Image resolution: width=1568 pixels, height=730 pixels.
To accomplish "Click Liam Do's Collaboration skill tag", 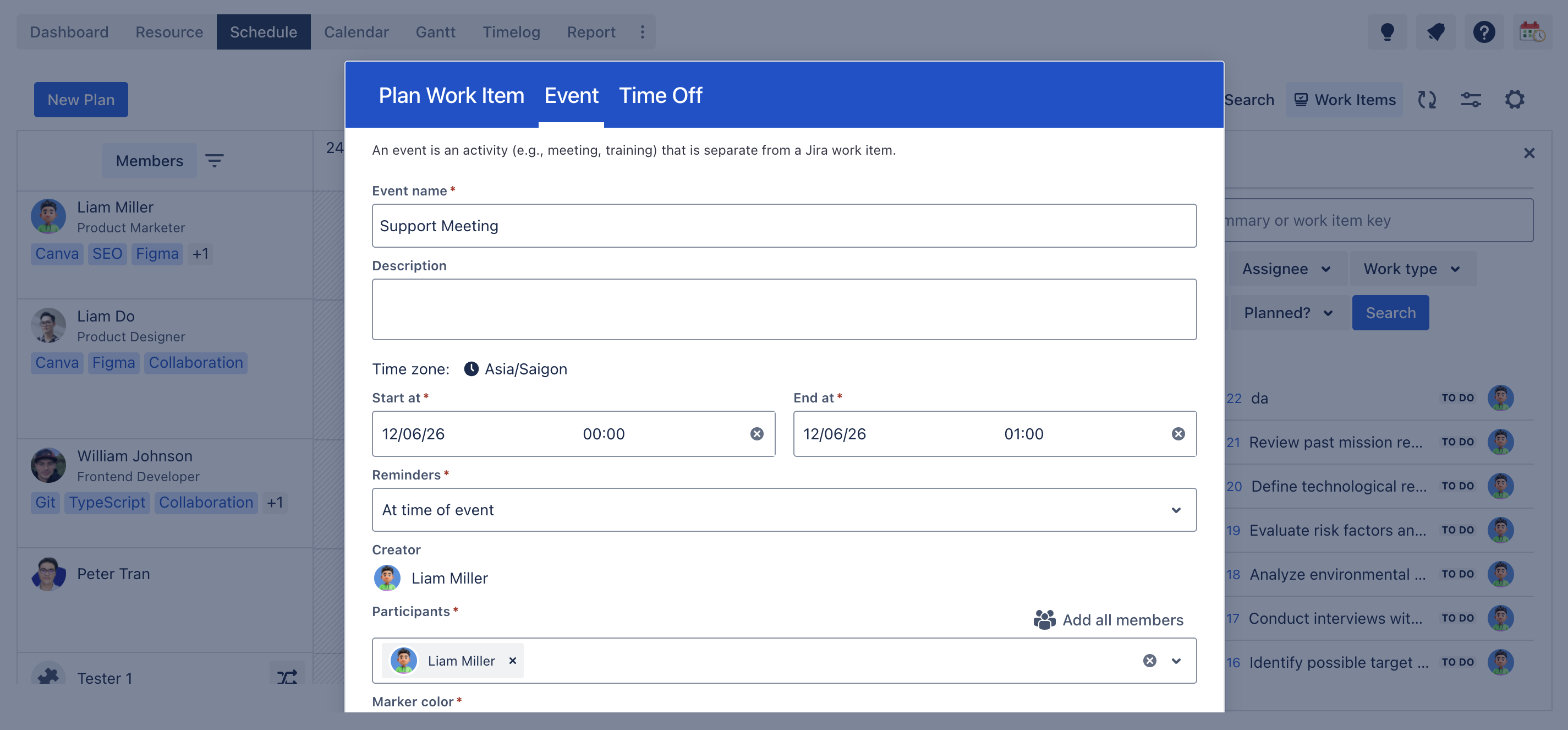I will pos(195,363).
